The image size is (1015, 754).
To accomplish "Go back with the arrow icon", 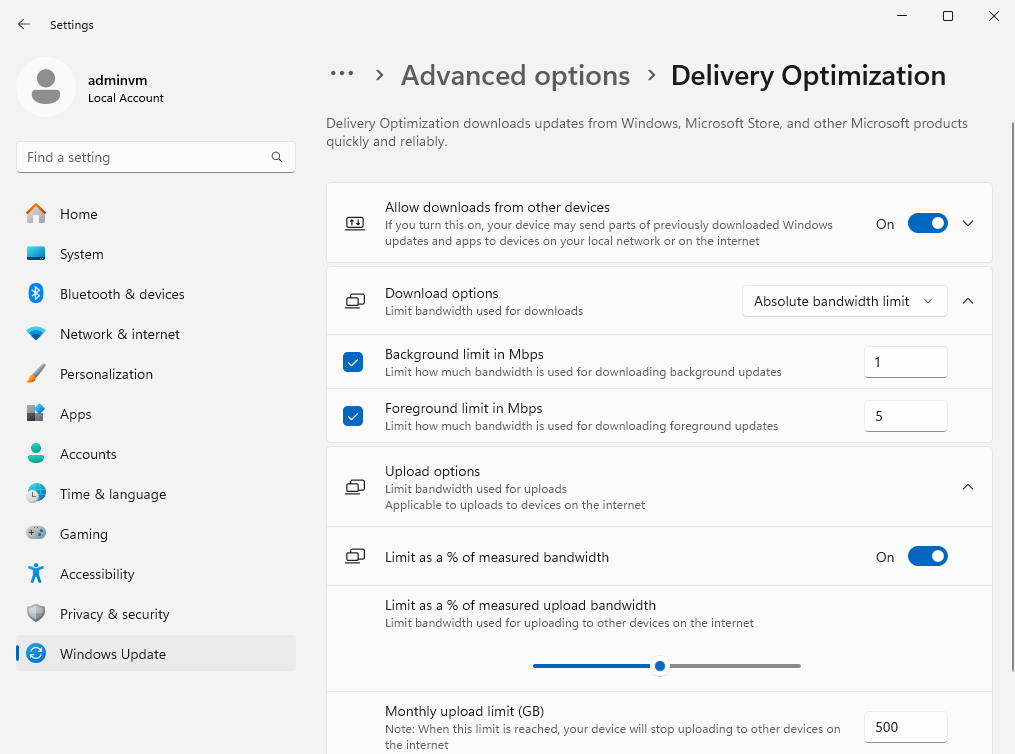I will coord(24,25).
